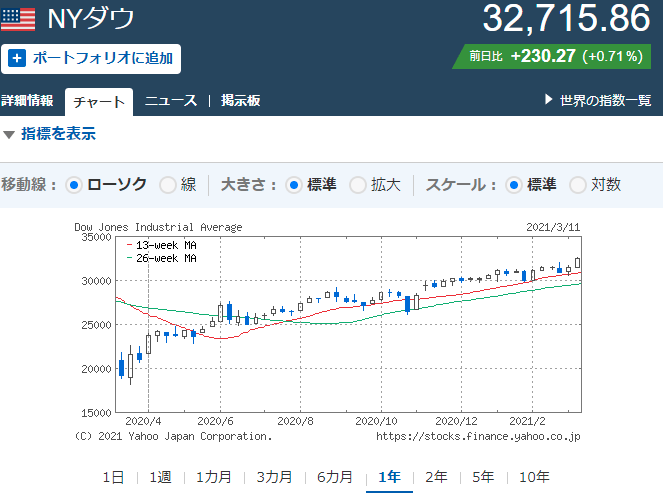Click the 13-week MA legend entry
The image size is (663, 500).
tap(162, 245)
